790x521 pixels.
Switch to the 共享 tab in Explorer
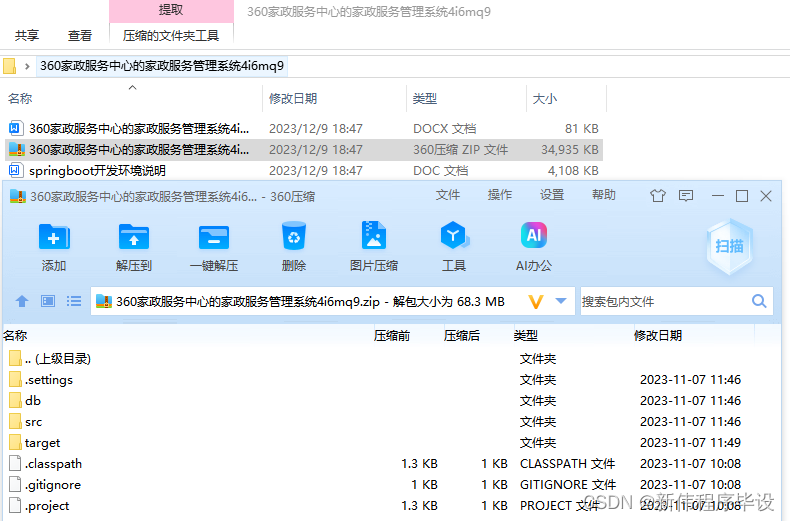pyautogui.click(x=27, y=36)
